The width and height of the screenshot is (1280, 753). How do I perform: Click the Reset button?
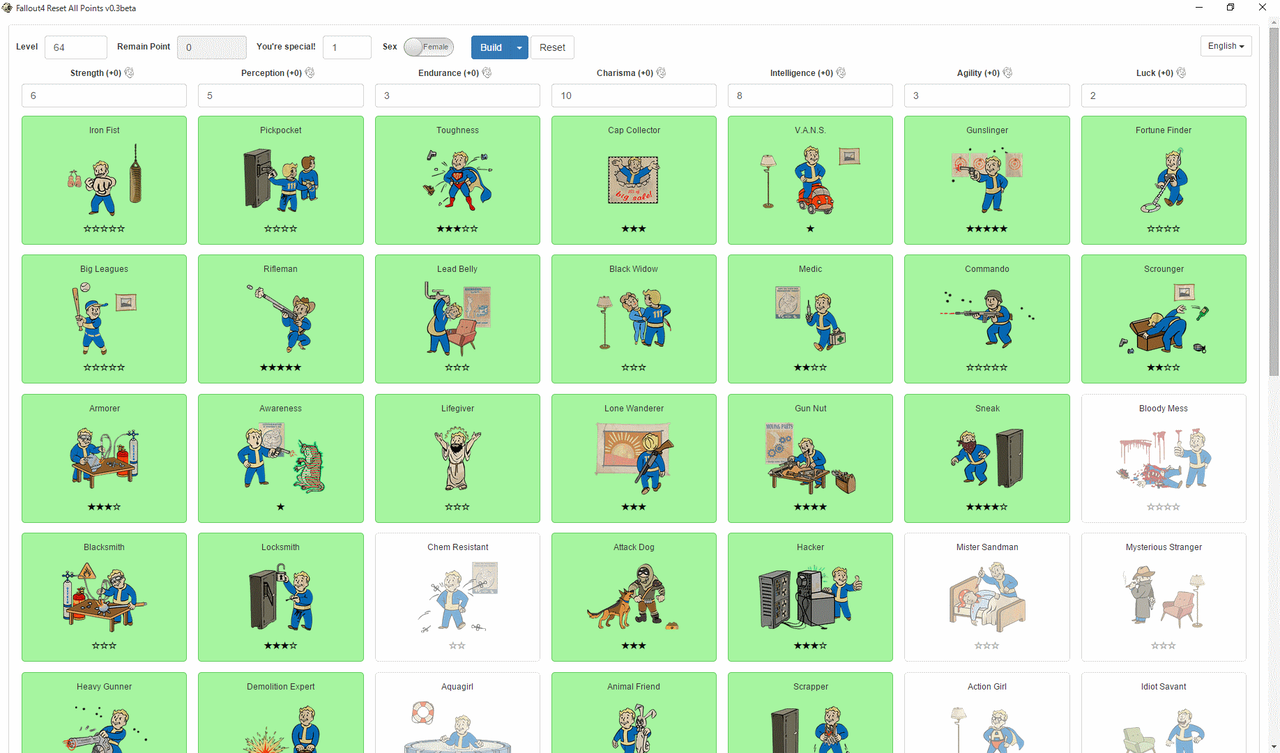coord(552,47)
